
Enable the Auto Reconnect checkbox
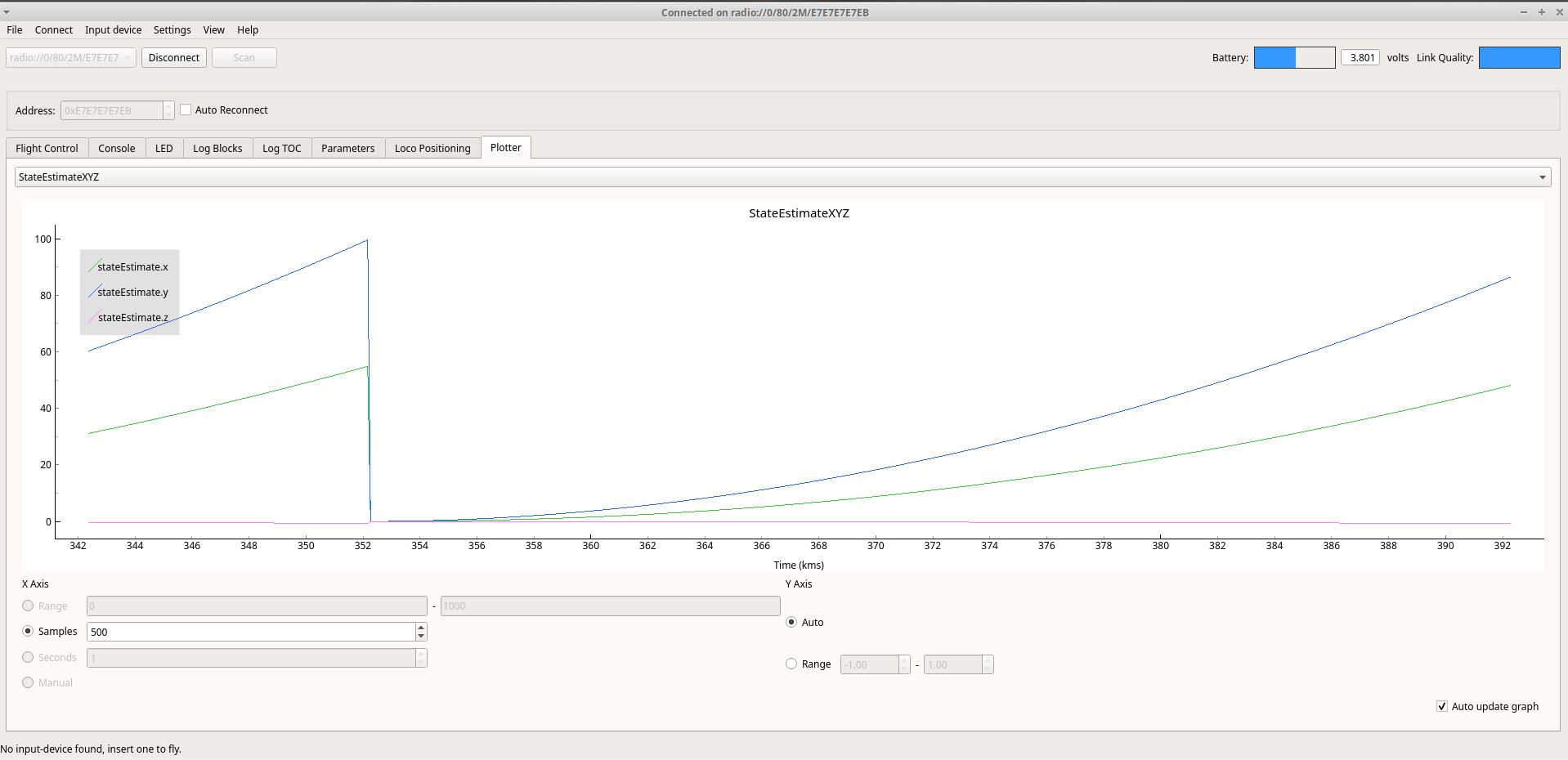(186, 110)
